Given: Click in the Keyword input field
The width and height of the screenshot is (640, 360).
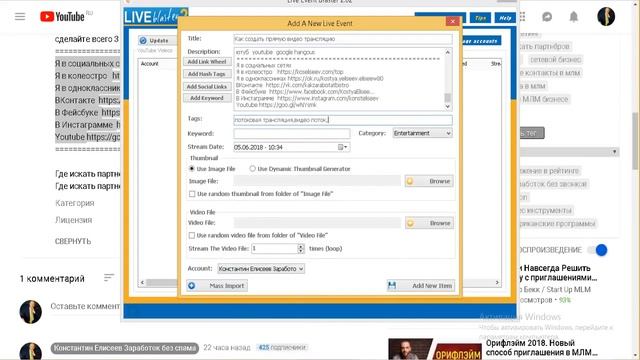Looking at the screenshot, I should 292,133.
